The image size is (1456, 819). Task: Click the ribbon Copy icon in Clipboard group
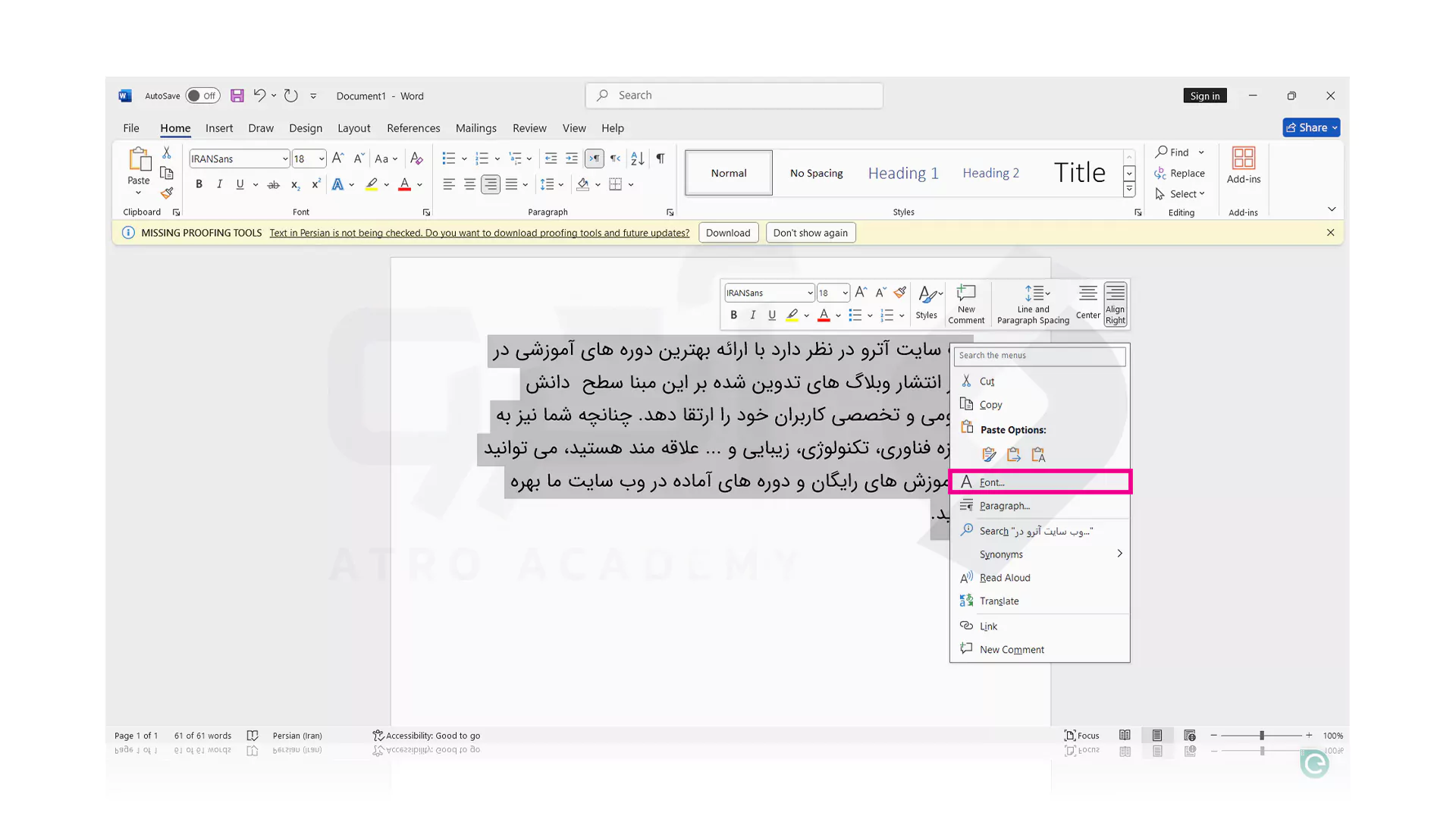point(167,173)
